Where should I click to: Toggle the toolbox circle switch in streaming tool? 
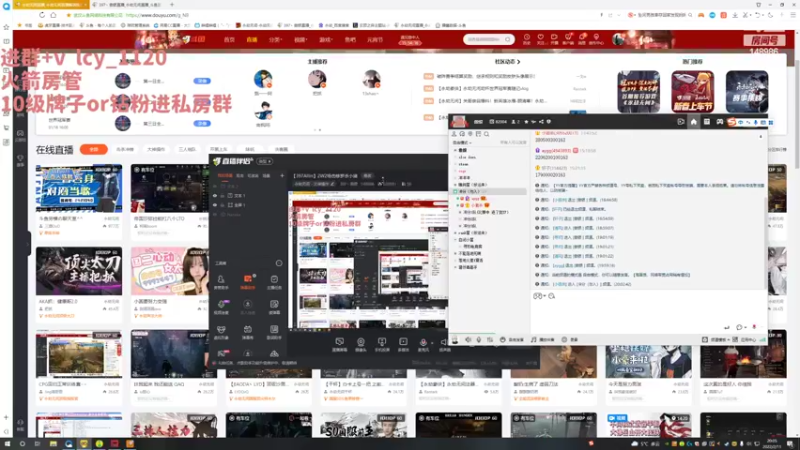click(x=279, y=263)
